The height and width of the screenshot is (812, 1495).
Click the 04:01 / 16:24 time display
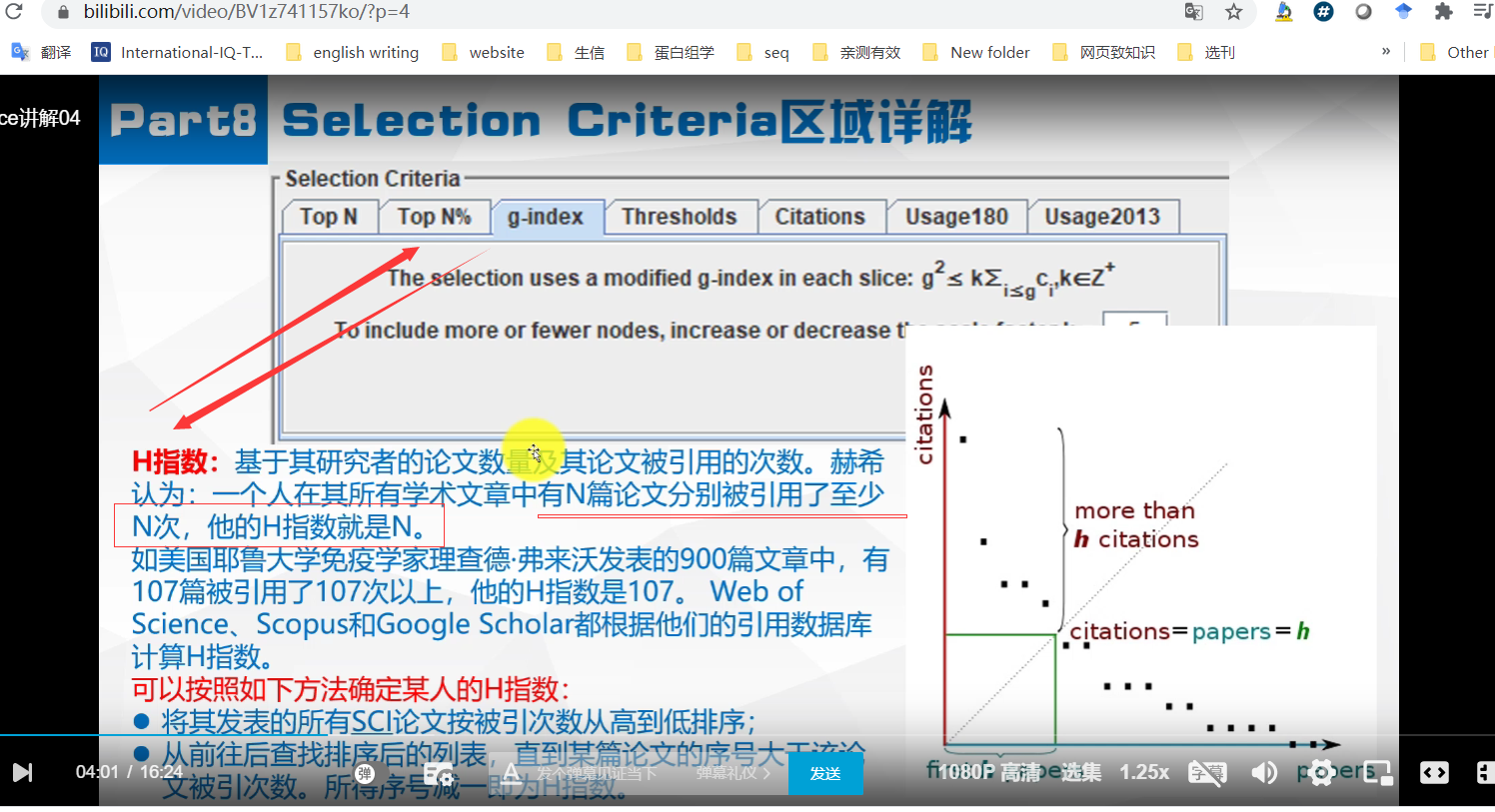(129, 772)
